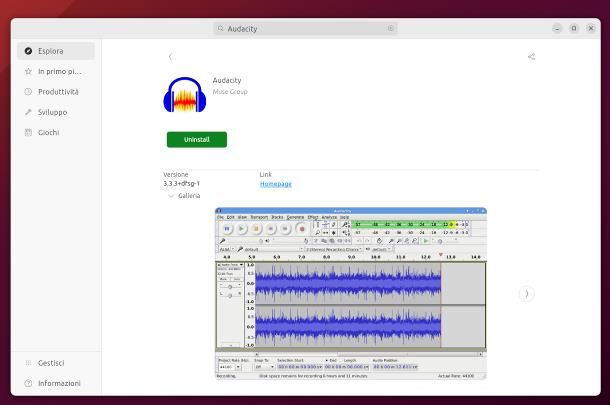Open the Informazioni page
The height and width of the screenshot is (405, 610).
pyautogui.click(x=56, y=383)
